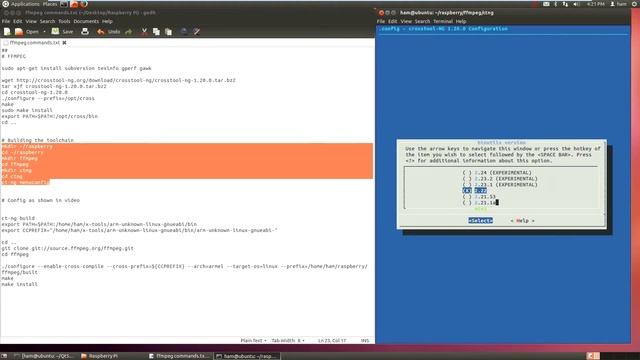Select the checked 2.22 version option
The height and width of the screenshot is (360, 640).
[x=475, y=191]
